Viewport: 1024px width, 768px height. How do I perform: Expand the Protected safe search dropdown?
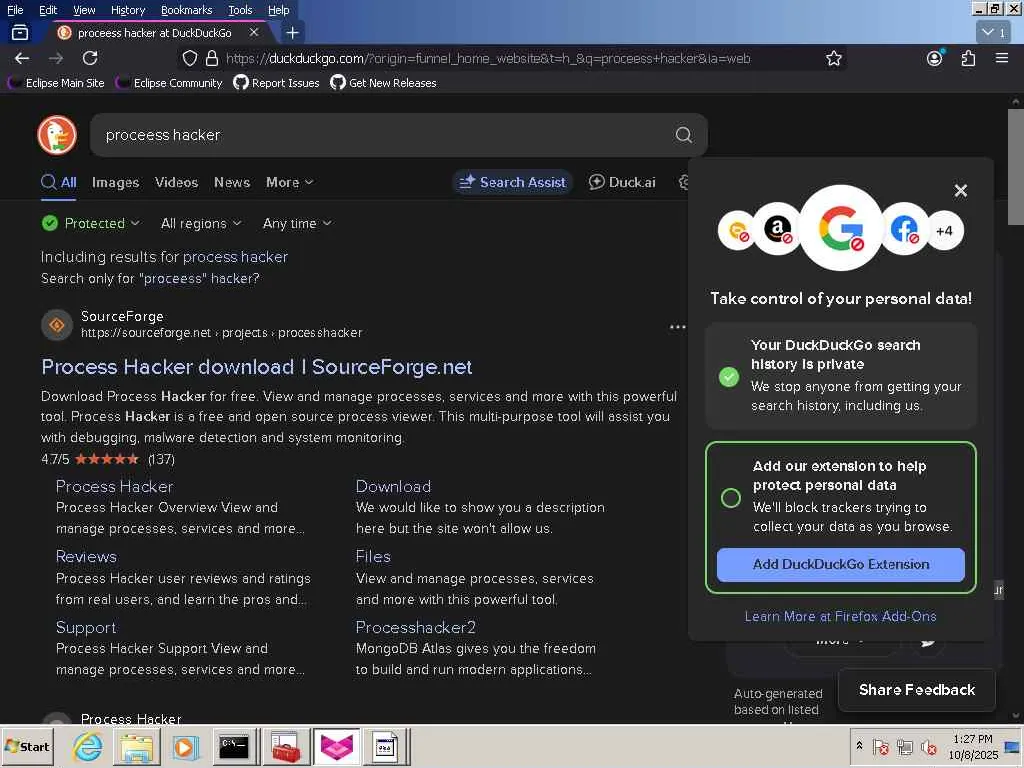click(x=91, y=223)
